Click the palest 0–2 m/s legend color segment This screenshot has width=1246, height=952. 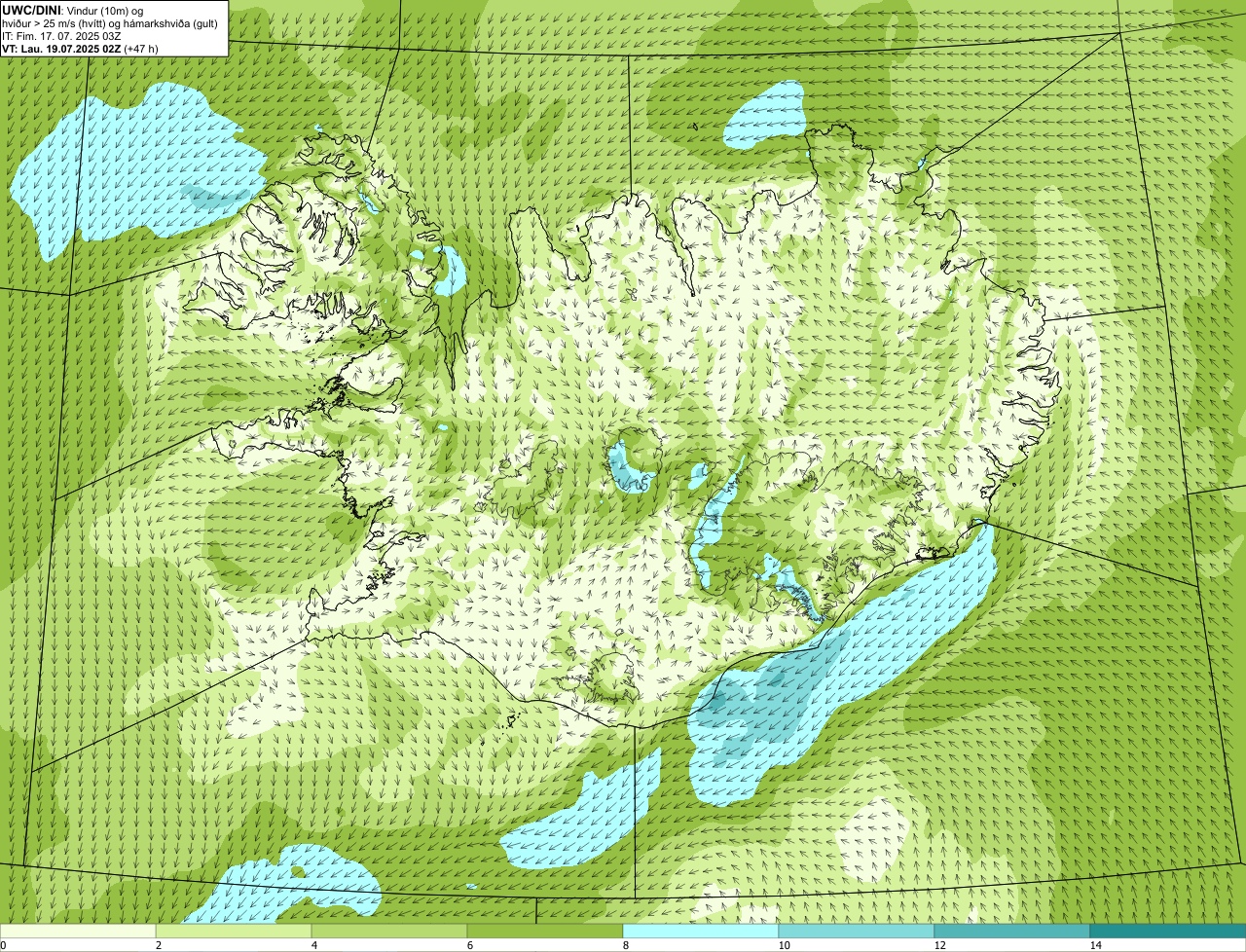click(x=78, y=931)
